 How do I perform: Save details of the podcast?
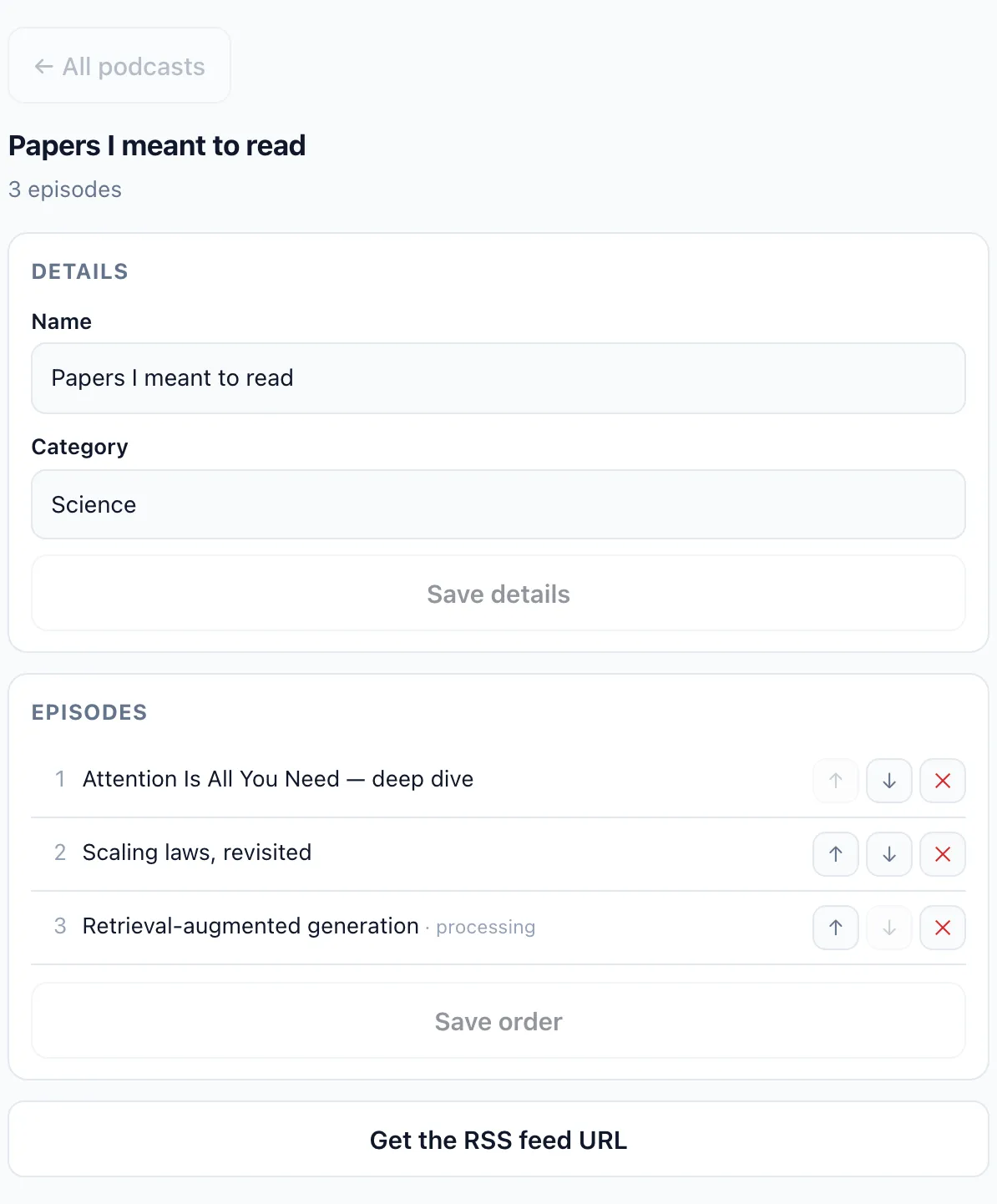(x=498, y=594)
